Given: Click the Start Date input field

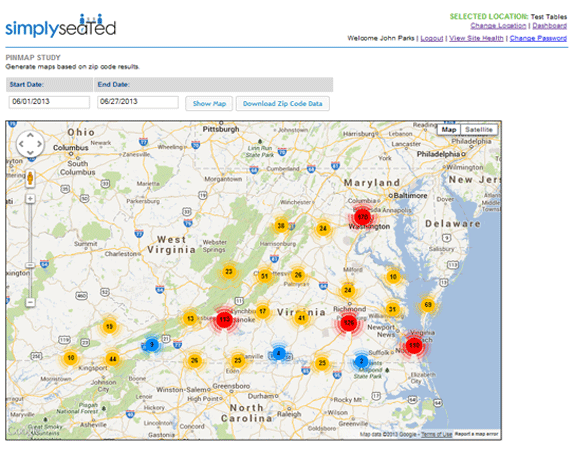Looking at the screenshot, I should 49,102.
